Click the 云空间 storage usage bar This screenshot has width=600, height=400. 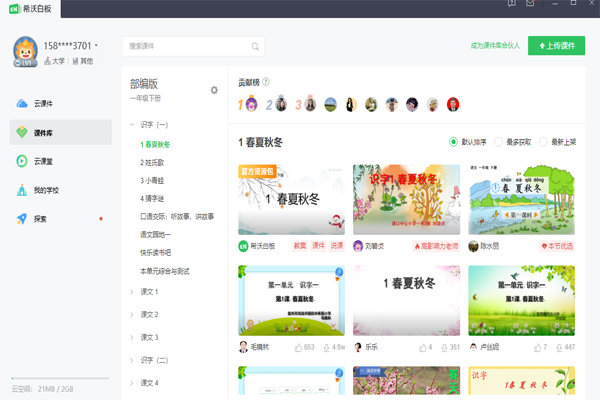coord(60,378)
